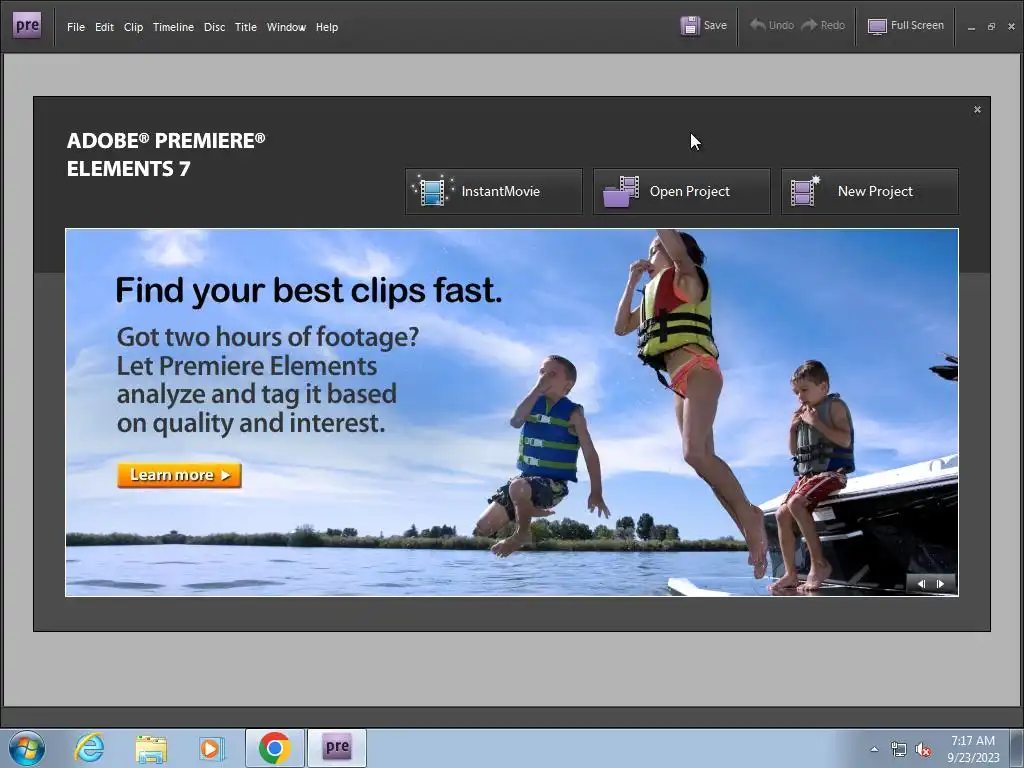The width and height of the screenshot is (1024, 768).
Task: Show hidden system tray icons
Action: 874,749
